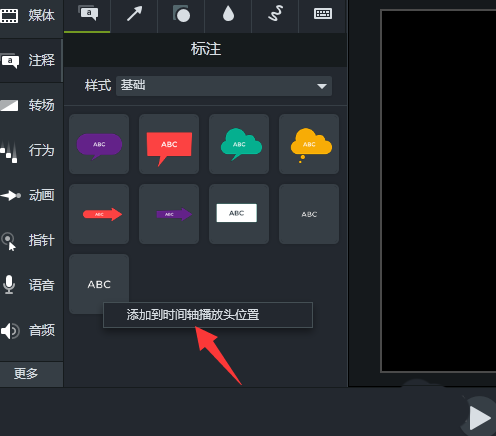Choose the green cloud speech callout
The width and height of the screenshot is (496, 436).
239,144
